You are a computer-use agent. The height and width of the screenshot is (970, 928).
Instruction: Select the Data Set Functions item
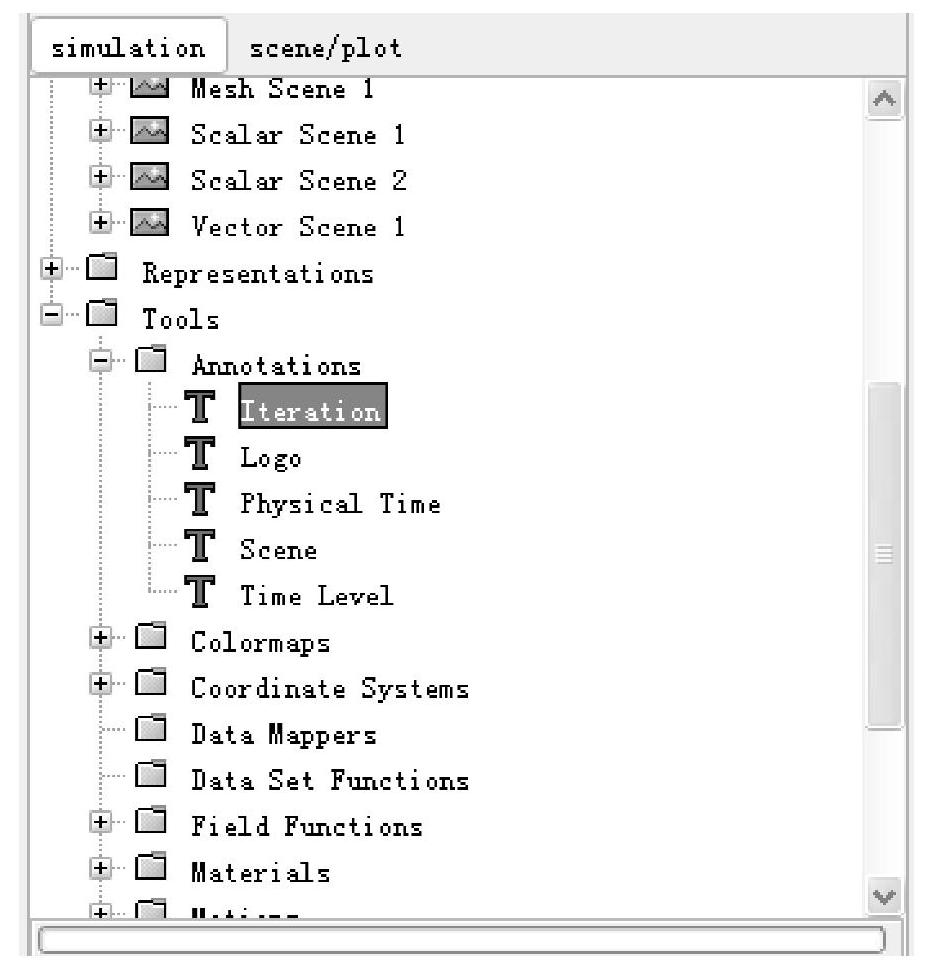(x=329, y=780)
